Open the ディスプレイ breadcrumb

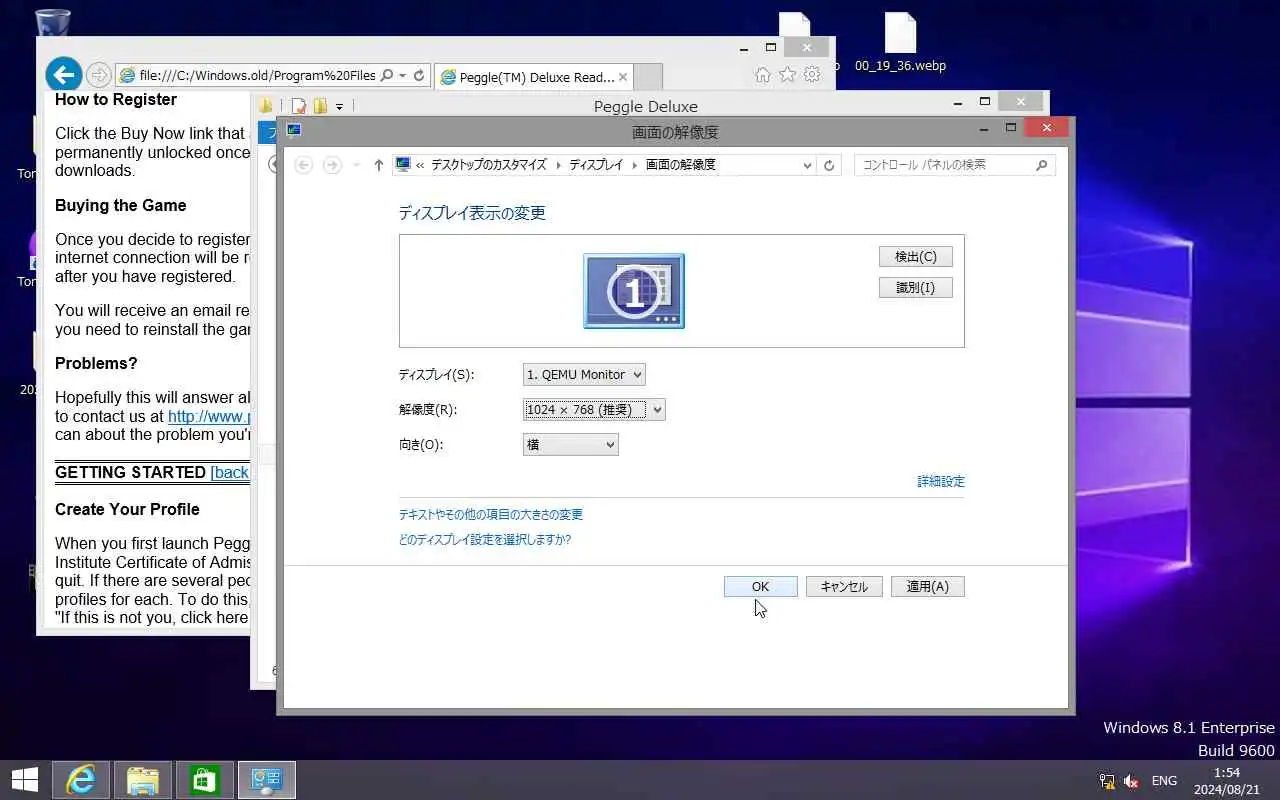point(596,165)
